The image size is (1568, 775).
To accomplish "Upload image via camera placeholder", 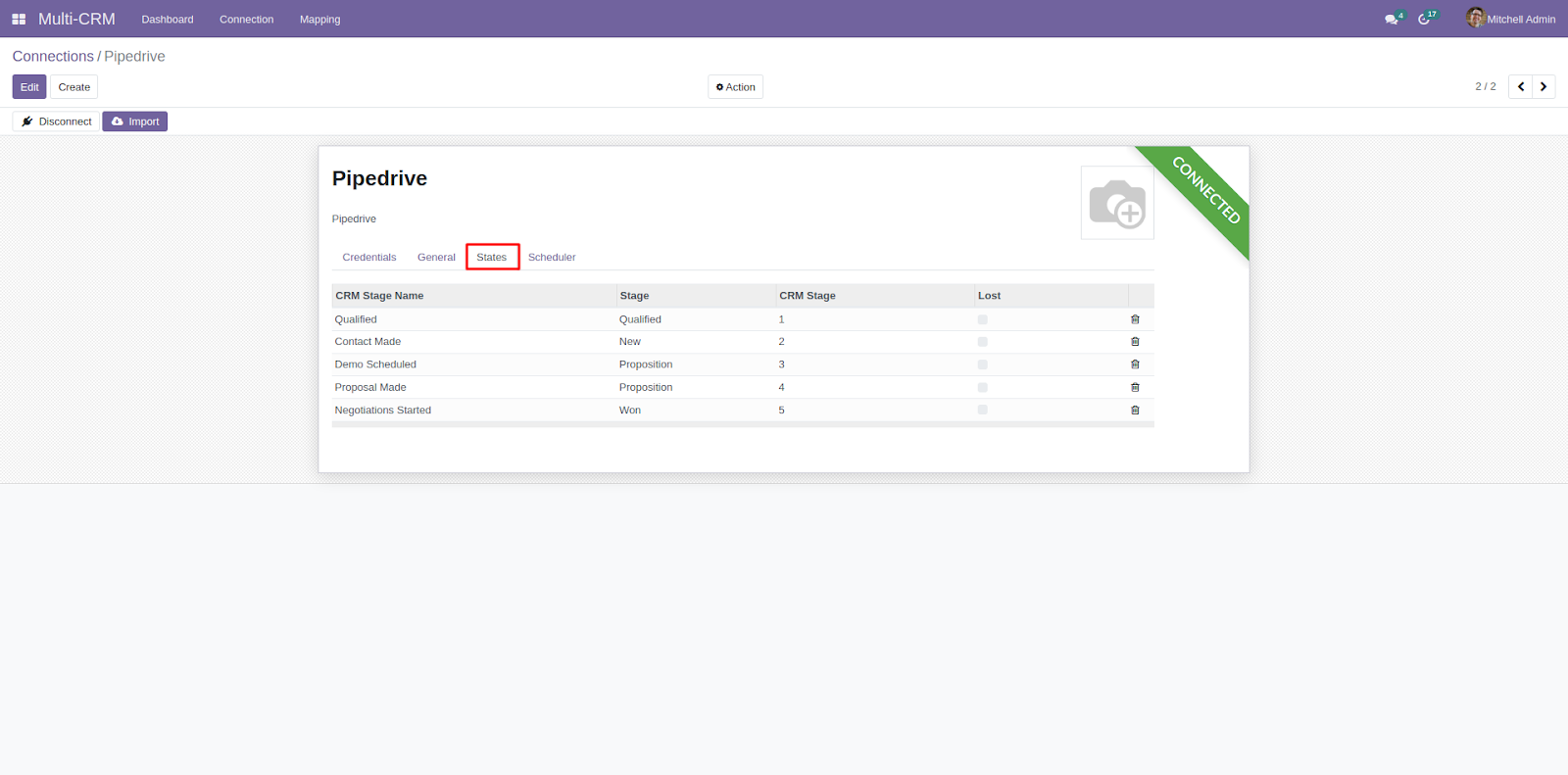I will tap(1116, 203).
